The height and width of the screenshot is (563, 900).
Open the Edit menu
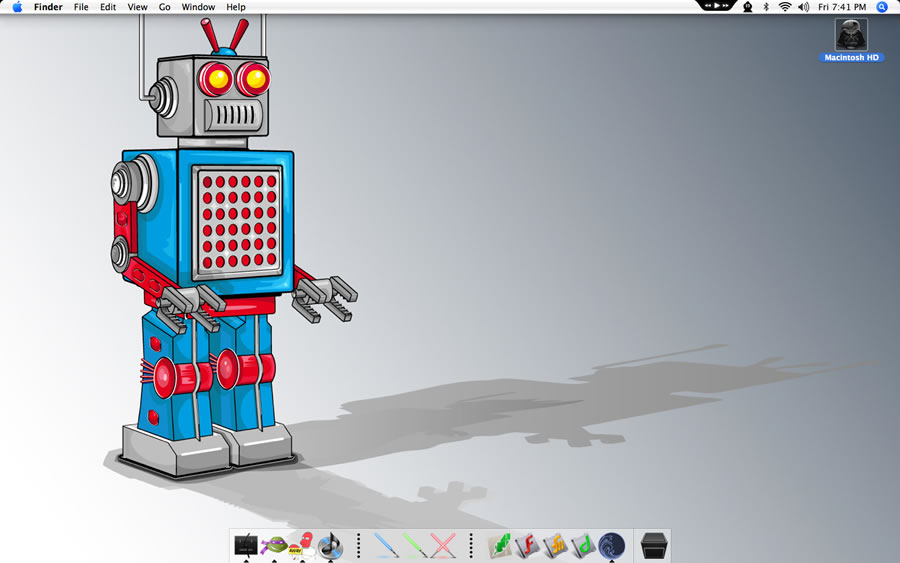[108, 7]
